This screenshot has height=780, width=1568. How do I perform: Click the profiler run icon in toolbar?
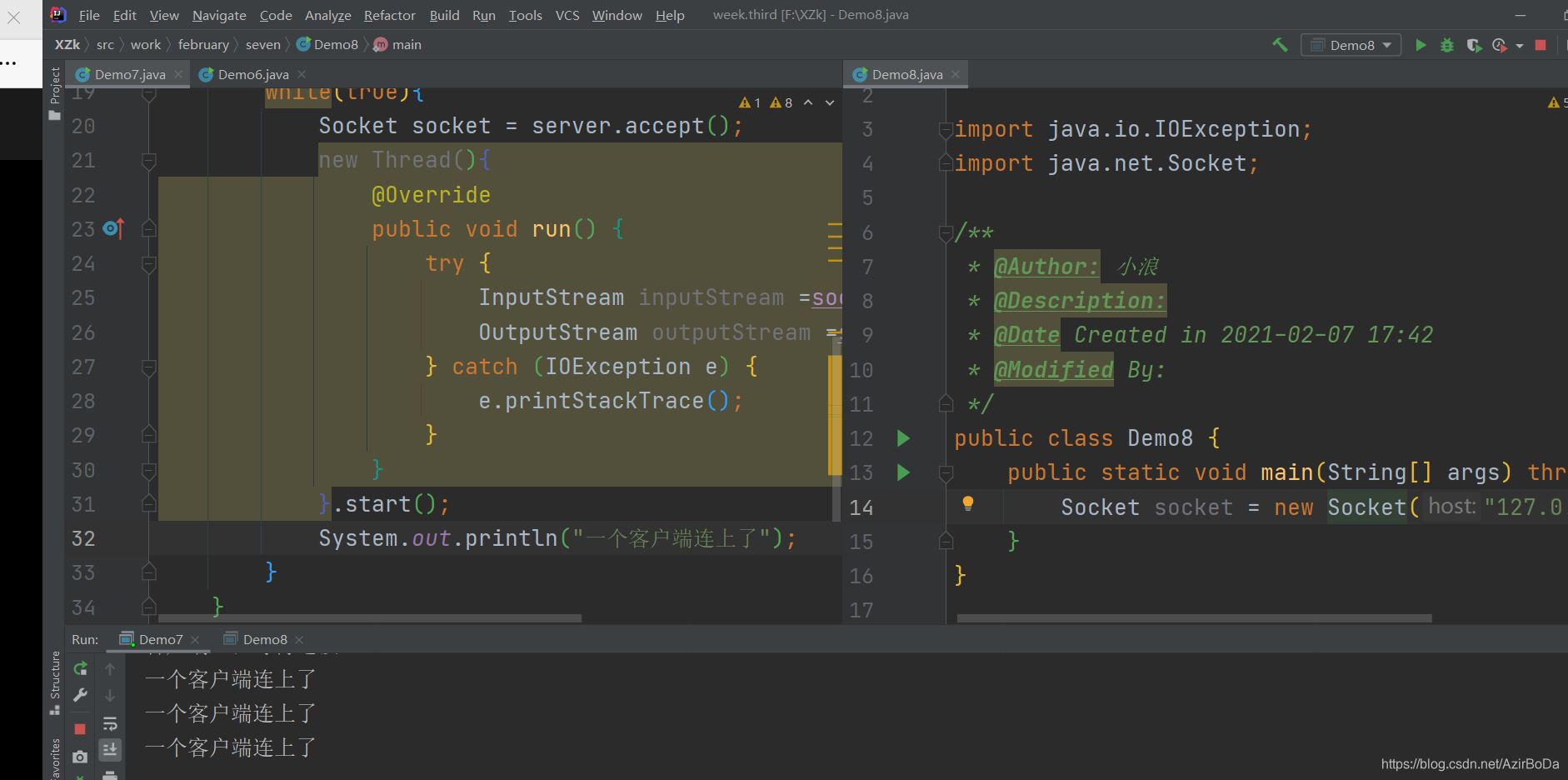pyautogui.click(x=1499, y=45)
